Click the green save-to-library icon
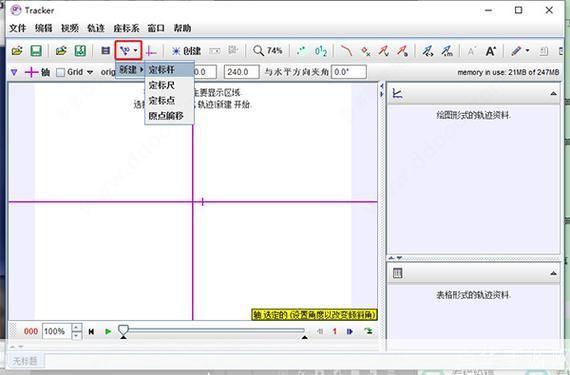This screenshot has height=375, width=570. [x=80, y=51]
